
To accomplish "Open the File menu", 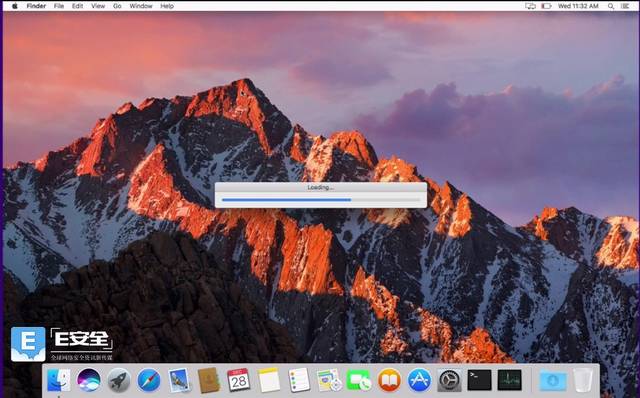I will (59, 6).
